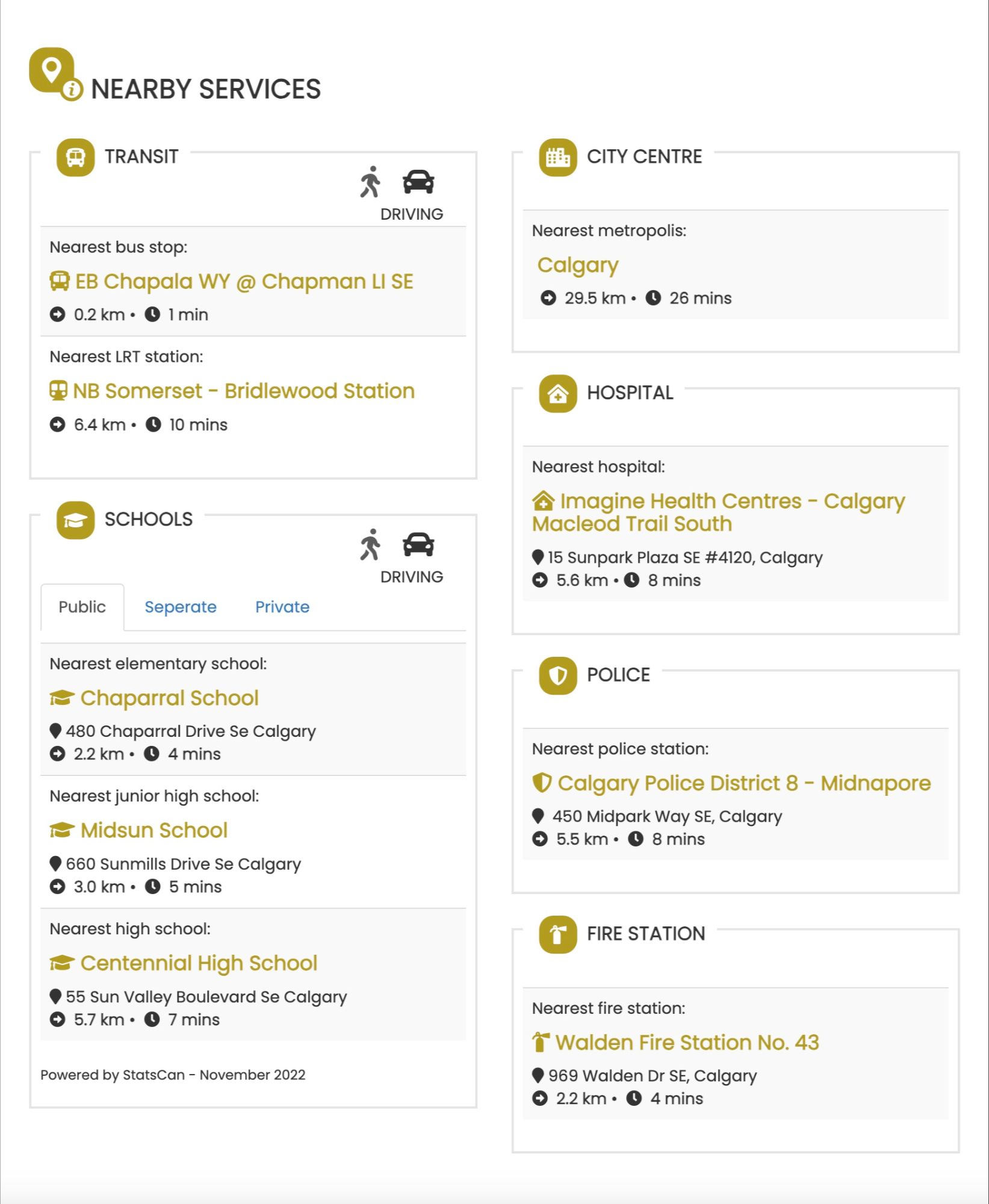This screenshot has height=1204, width=989.
Task: Select the car icon in Schools section
Action: tap(418, 545)
